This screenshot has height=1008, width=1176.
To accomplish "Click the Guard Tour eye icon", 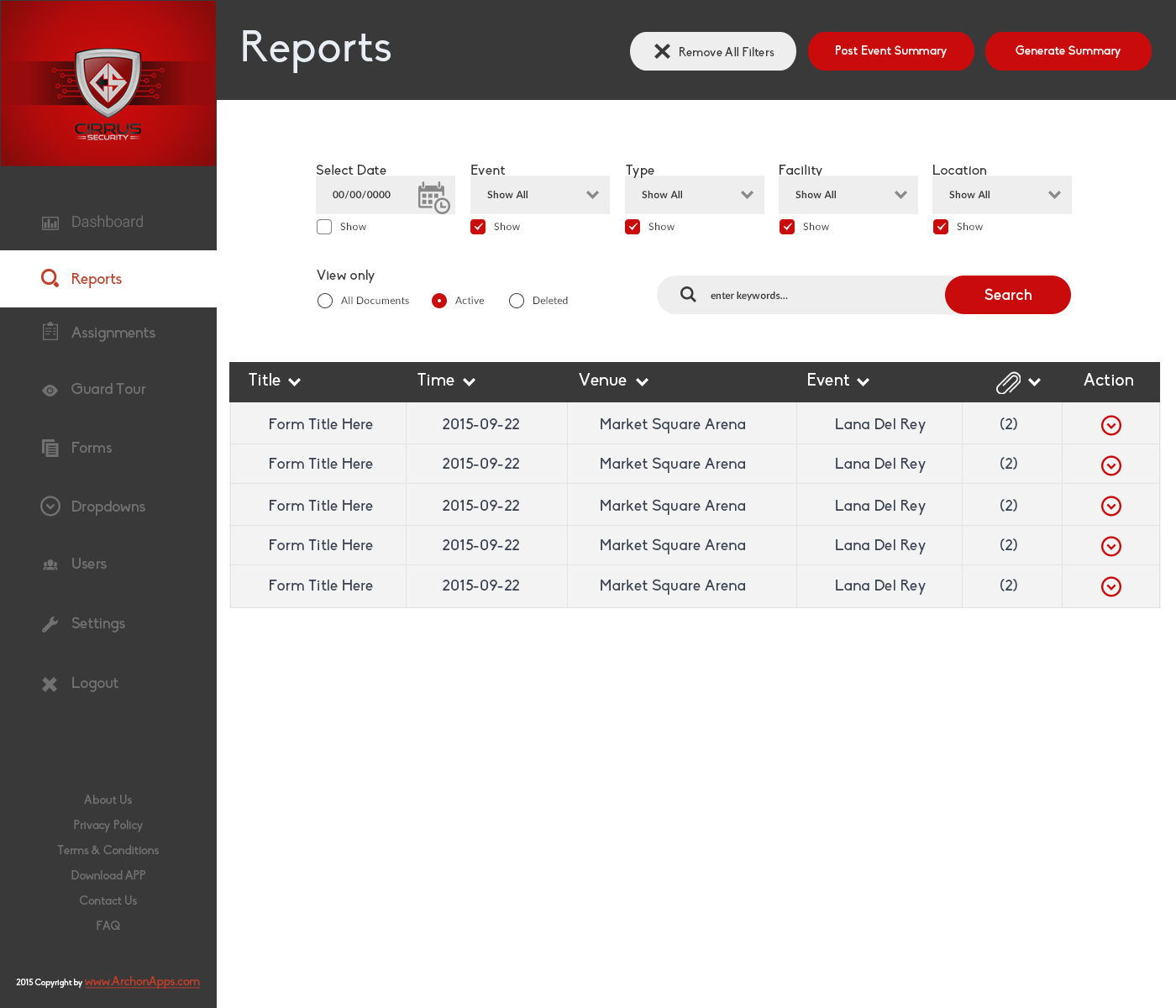I will [50, 390].
